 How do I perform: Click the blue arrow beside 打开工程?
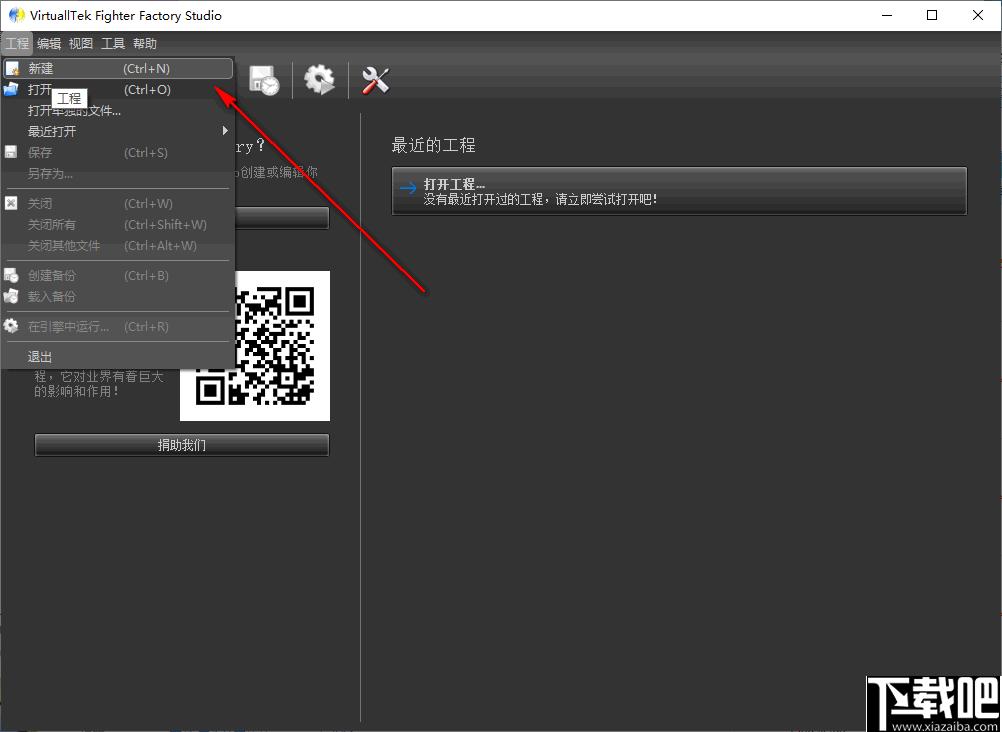[x=408, y=188]
